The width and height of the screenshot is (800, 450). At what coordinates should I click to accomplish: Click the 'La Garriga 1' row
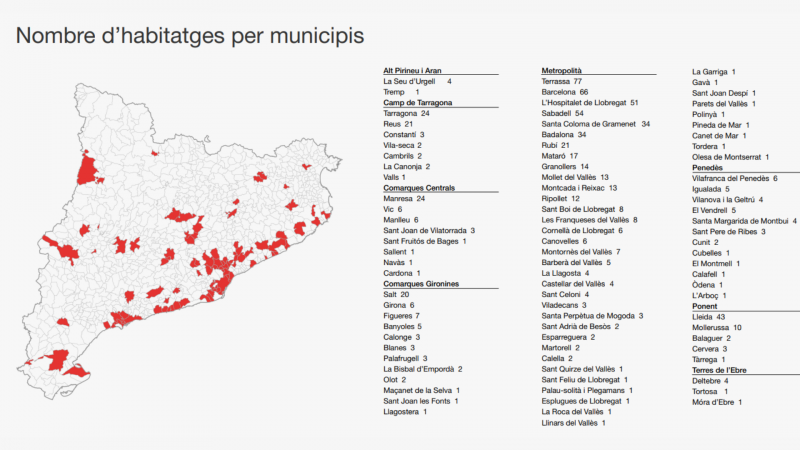pos(714,72)
